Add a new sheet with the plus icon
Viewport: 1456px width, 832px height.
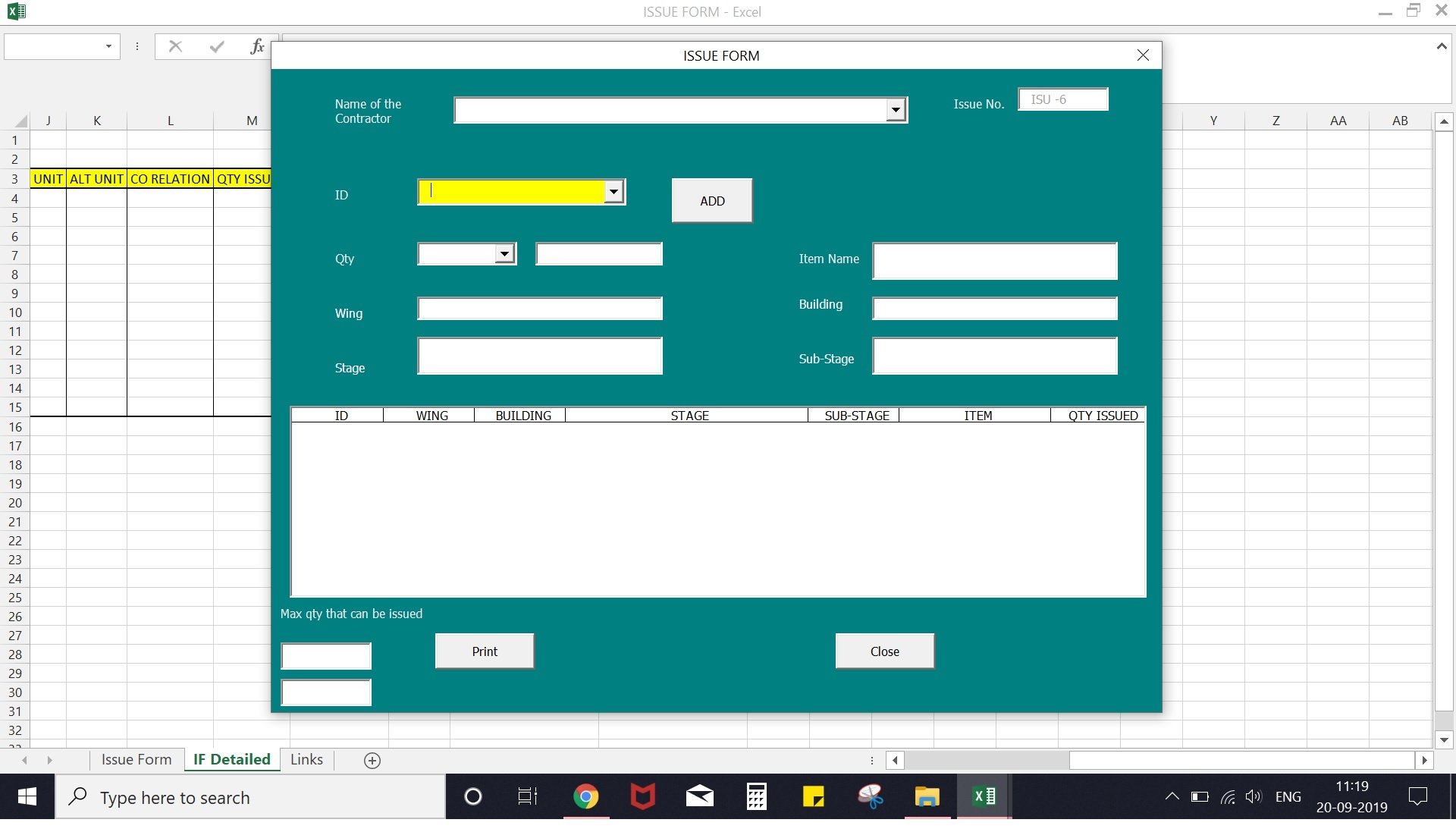[372, 760]
